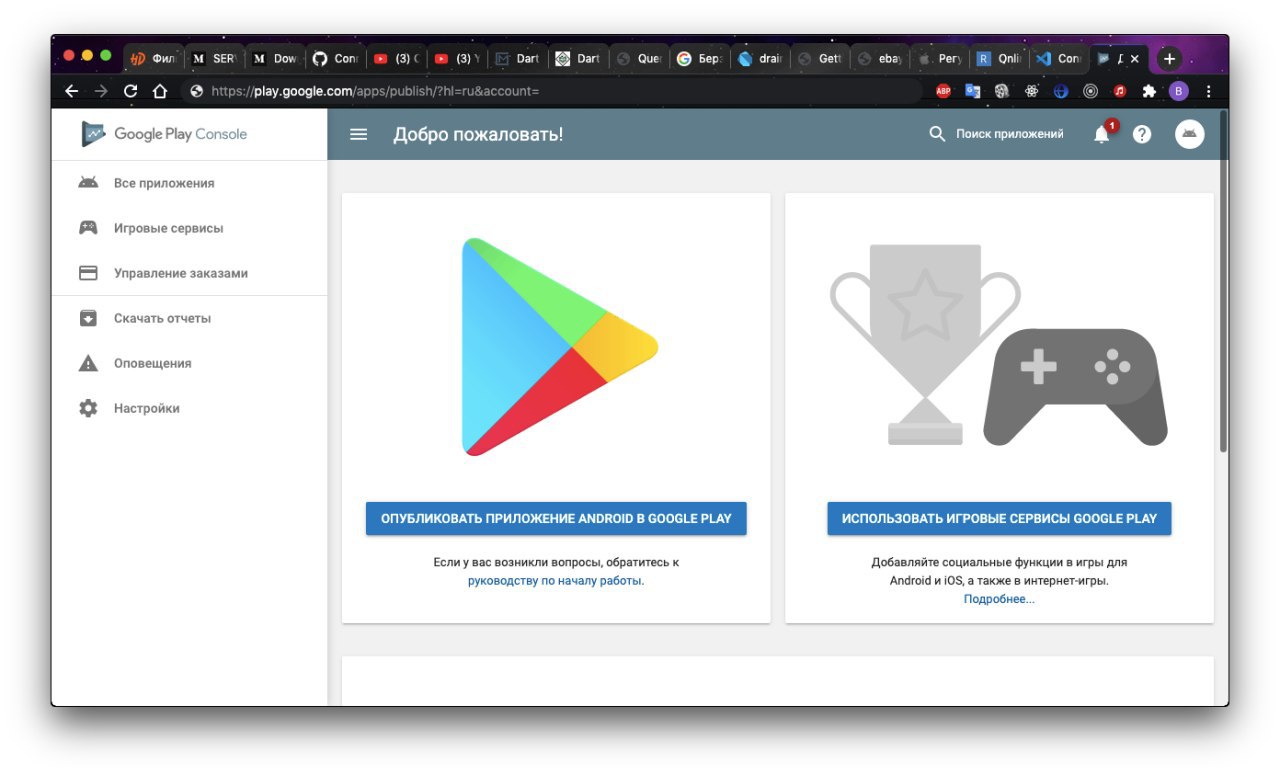The height and width of the screenshot is (774, 1280).
Task: Open the account avatar in the Console header
Action: click(x=1190, y=134)
